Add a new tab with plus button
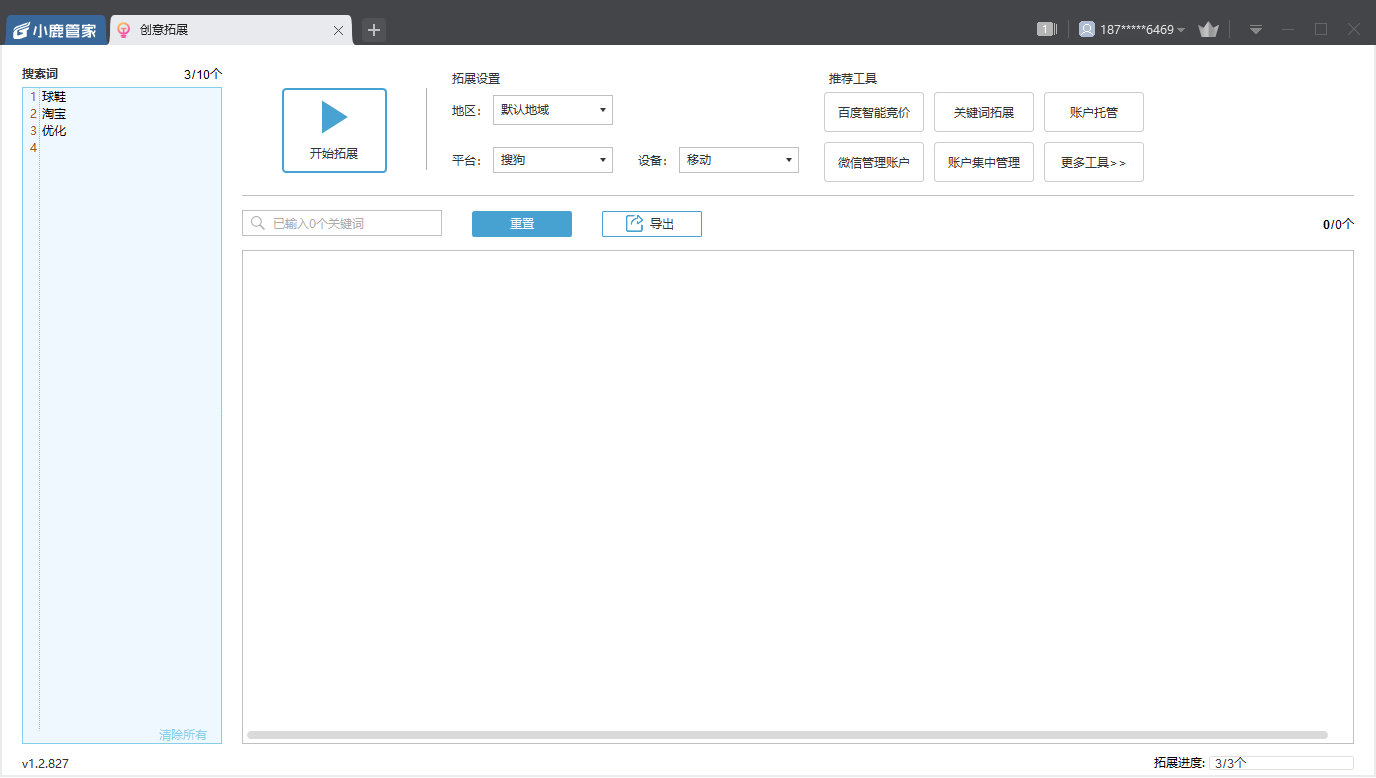The image size is (1376, 778). [x=374, y=30]
